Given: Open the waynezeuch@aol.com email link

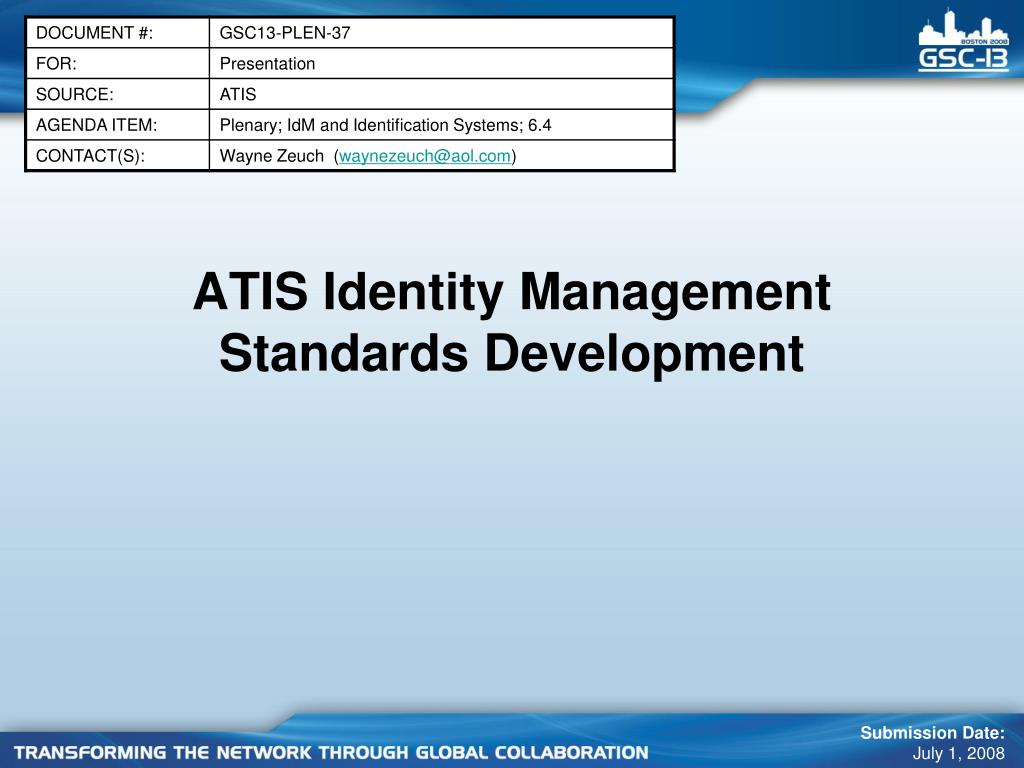Looking at the screenshot, I should [x=424, y=156].
